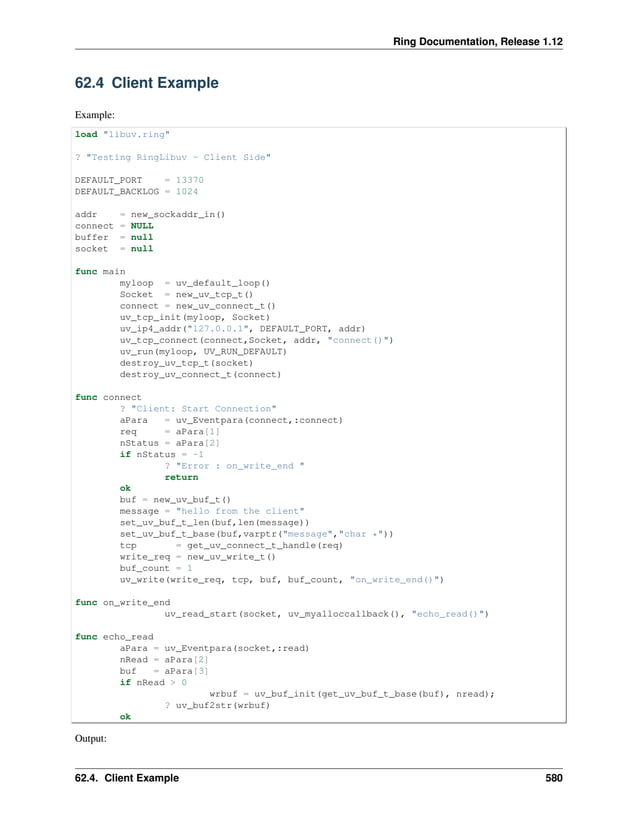Click the 'if nRead > 0' line

coord(153,682)
